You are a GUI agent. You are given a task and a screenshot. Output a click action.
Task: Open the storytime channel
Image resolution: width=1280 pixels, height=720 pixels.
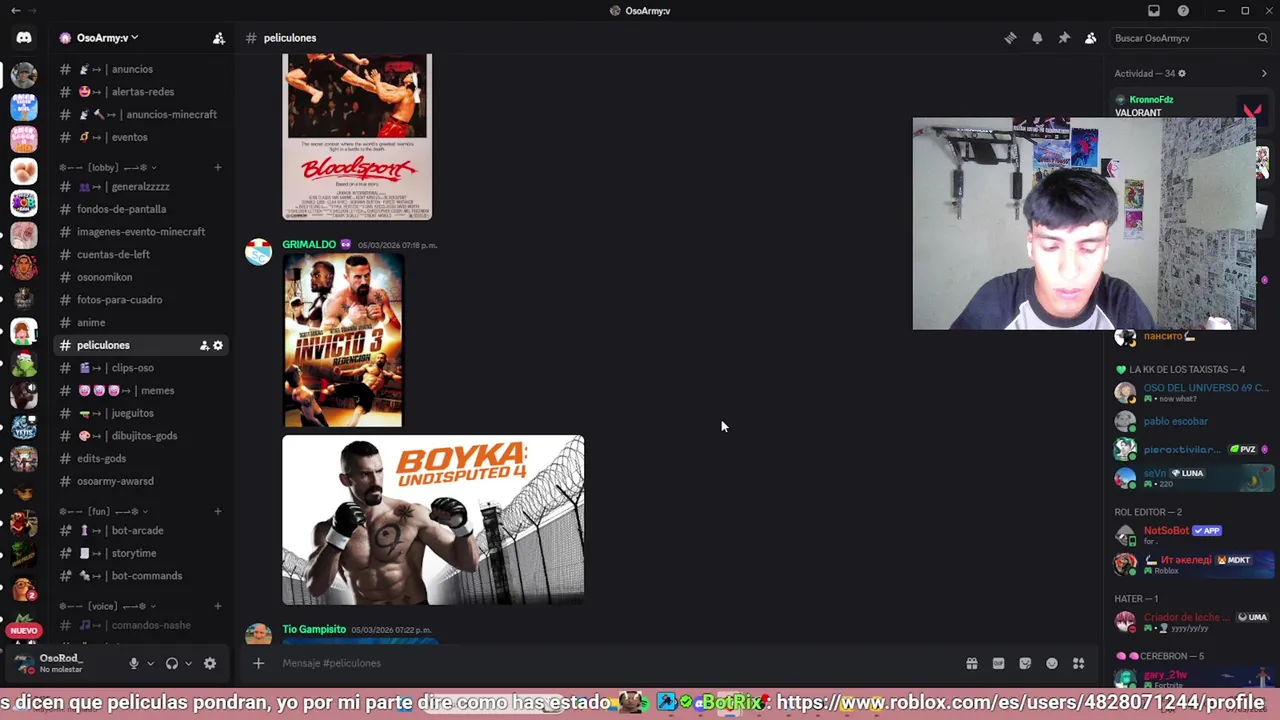141,553
